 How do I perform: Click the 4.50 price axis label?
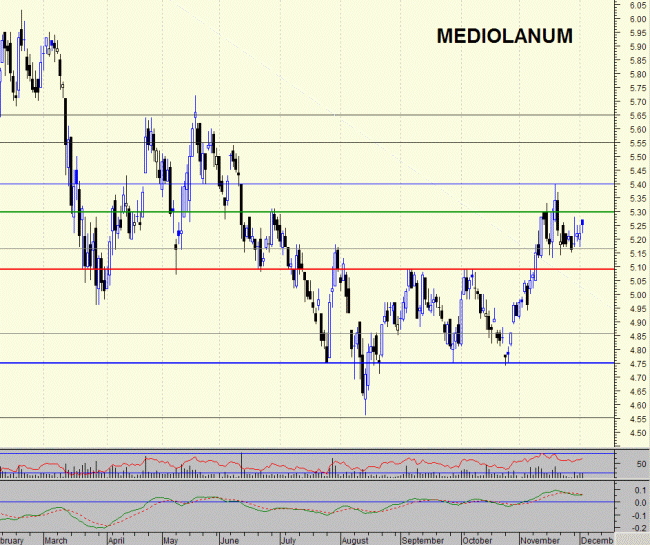tap(638, 433)
